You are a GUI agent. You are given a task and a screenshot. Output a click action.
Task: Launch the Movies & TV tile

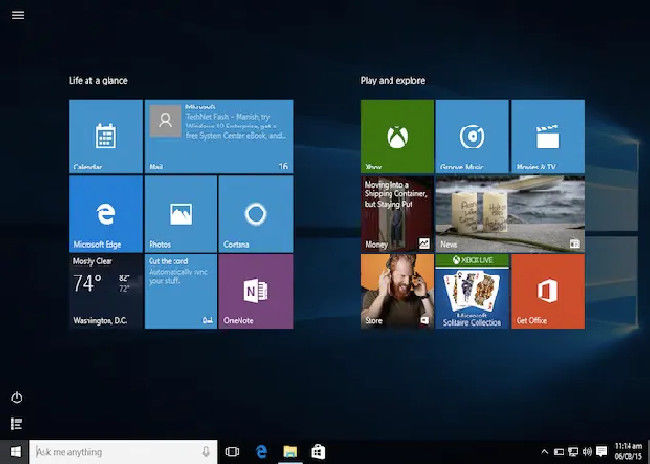tap(547, 136)
